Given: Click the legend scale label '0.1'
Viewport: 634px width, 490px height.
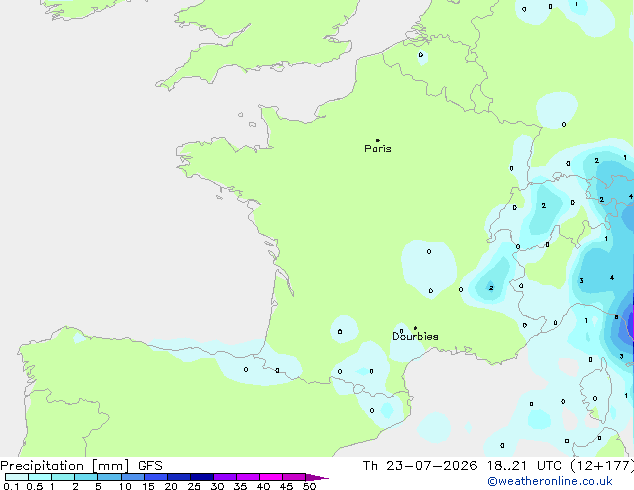Looking at the screenshot, I should pos(11,486).
